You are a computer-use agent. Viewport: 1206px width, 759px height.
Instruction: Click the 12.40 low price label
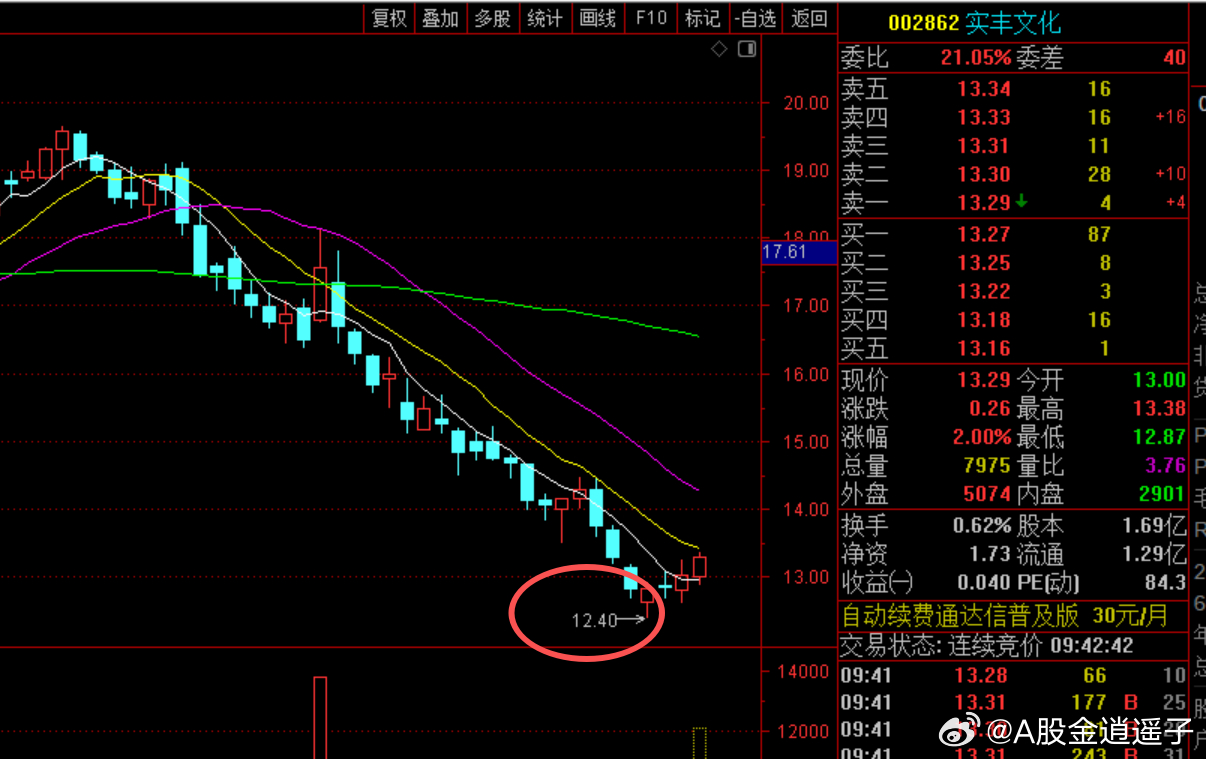point(594,621)
